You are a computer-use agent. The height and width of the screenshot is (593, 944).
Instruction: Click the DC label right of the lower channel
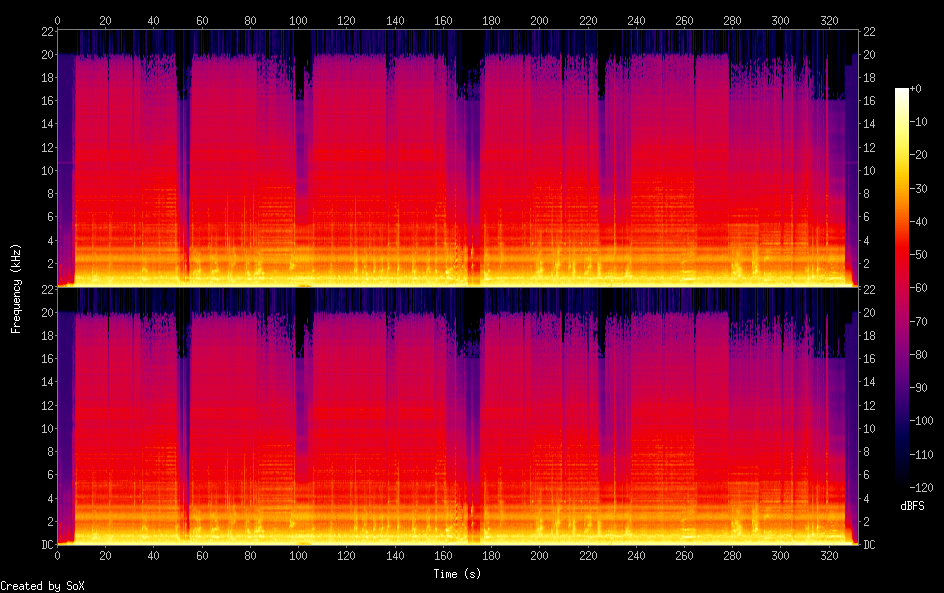[869, 545]
